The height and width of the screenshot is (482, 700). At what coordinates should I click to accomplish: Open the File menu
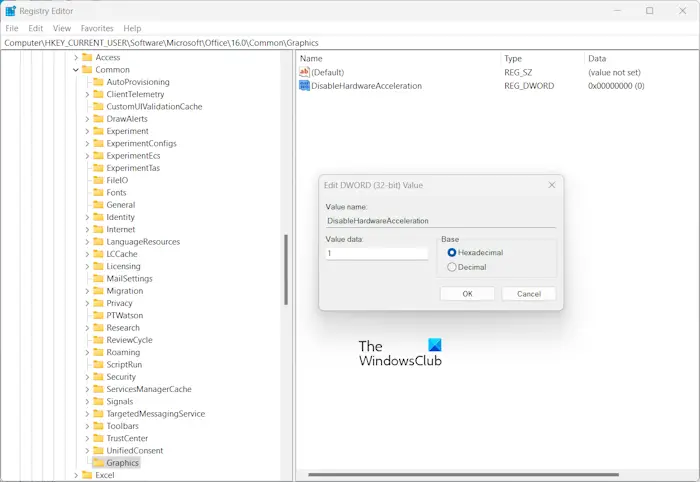[12, 28]
